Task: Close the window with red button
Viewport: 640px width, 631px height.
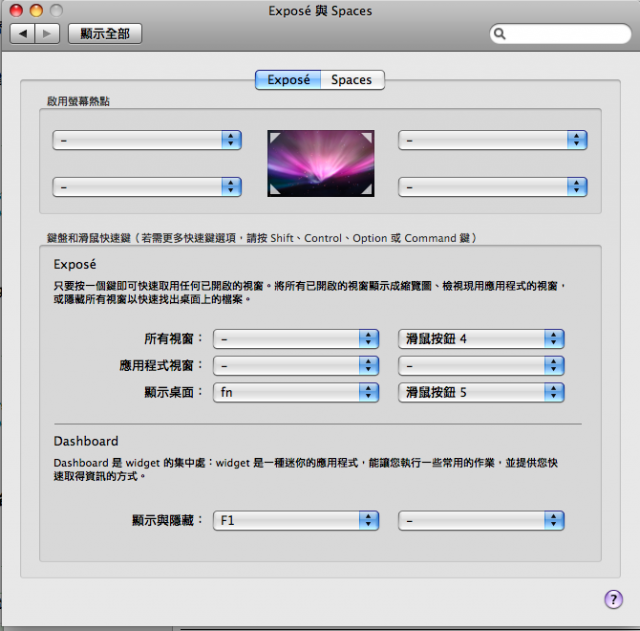Action: [16, 10]
